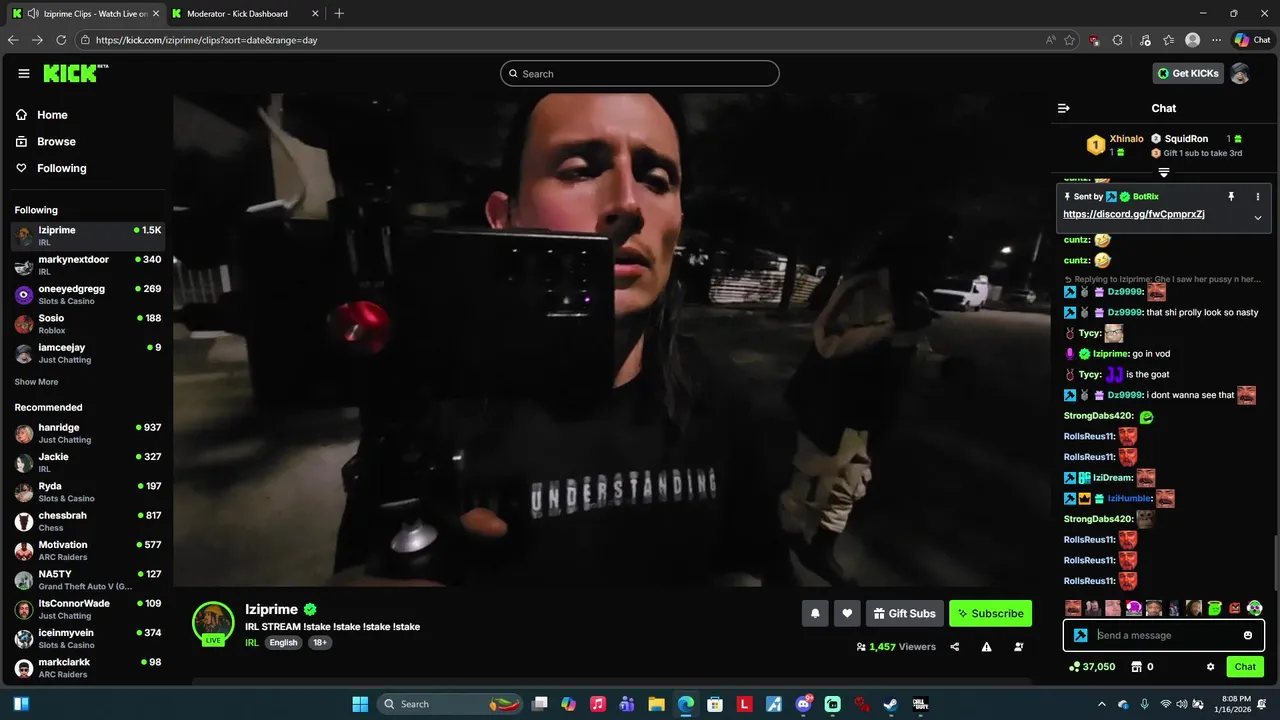Image resolution: width=1280 pixels, height=720 pixels.
Task: Click the KICK logo
Action: tap(75, 73)
